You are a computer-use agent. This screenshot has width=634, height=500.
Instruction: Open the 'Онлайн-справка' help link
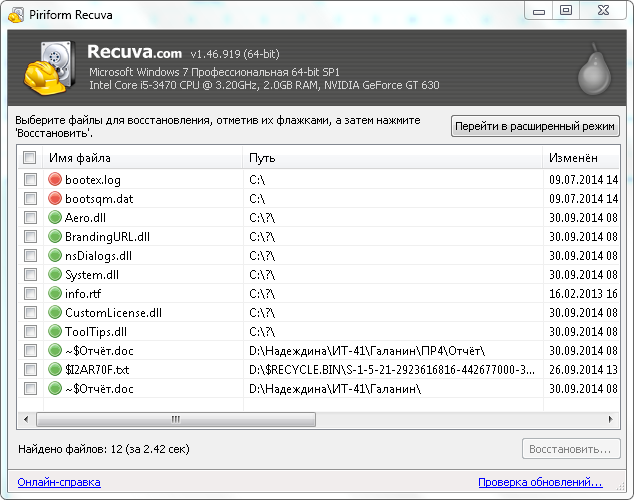pyautogui.click(x=59, y=482)
